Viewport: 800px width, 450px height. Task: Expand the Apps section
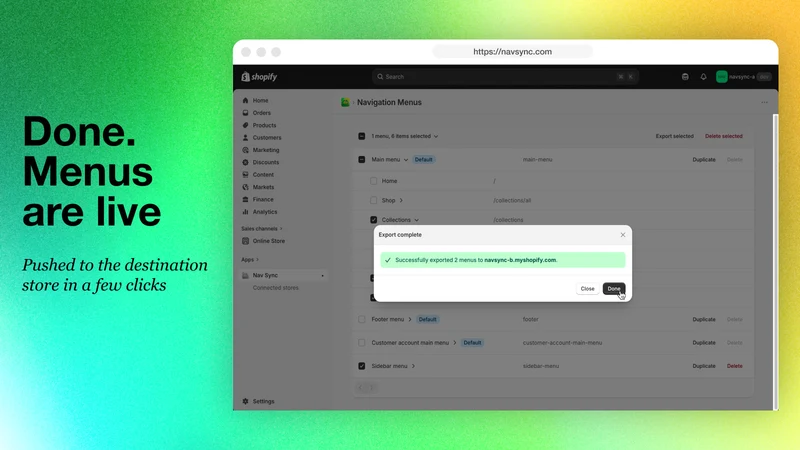[250, 260]
